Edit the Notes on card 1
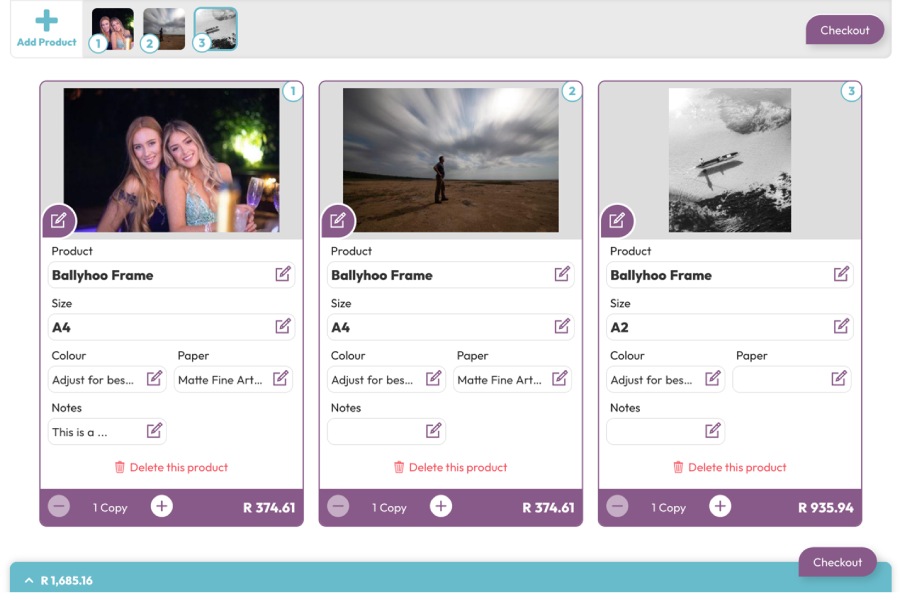 [x=154, y=431]
